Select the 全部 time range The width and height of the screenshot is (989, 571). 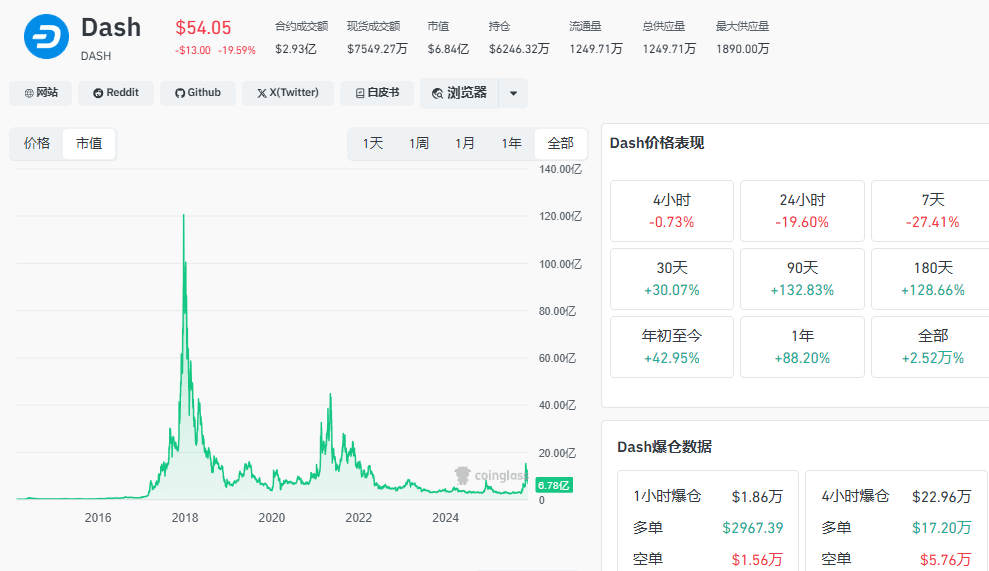560,143
